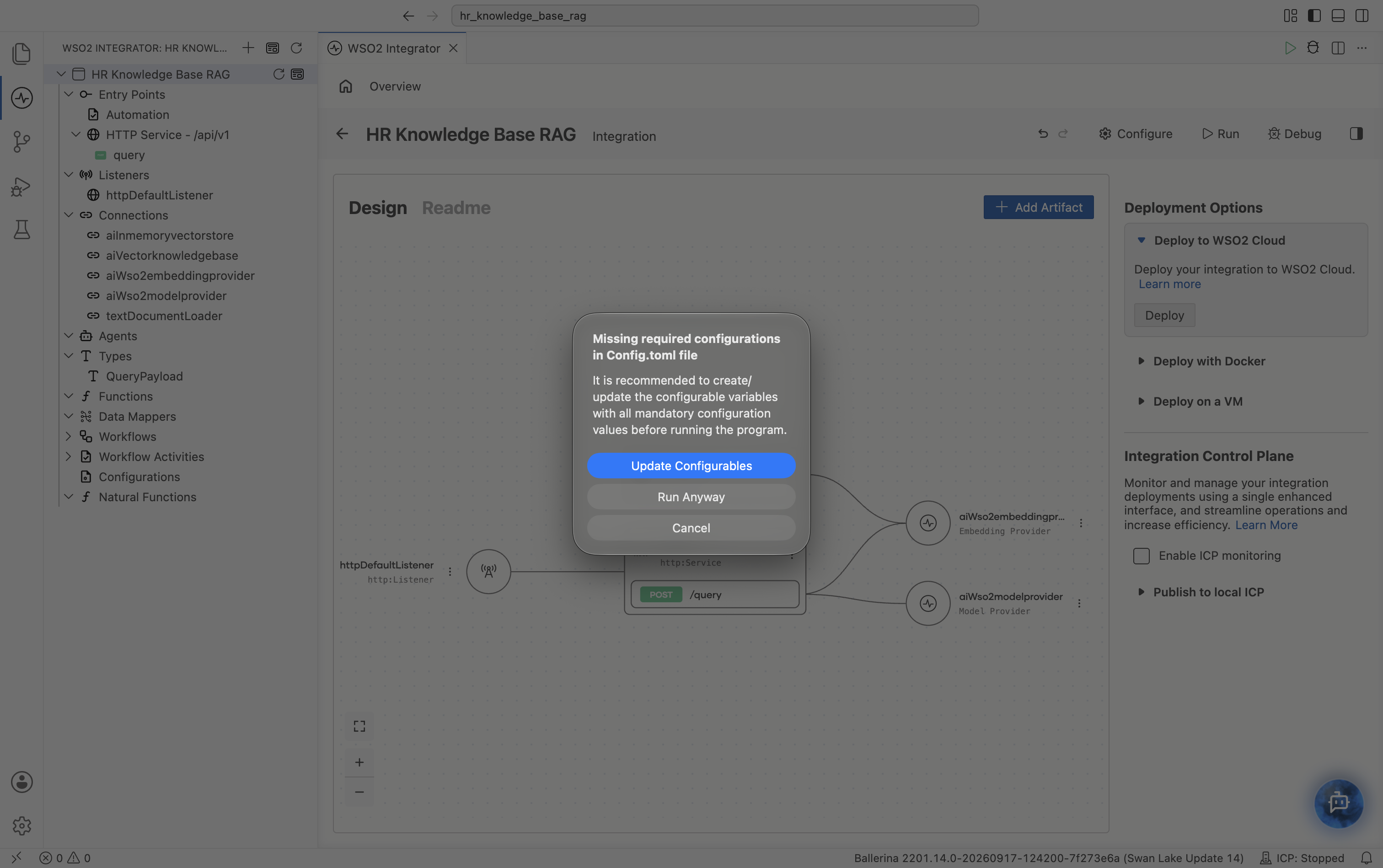
Task: Open Source Control branch icon
Action: [x=22, y=142]
